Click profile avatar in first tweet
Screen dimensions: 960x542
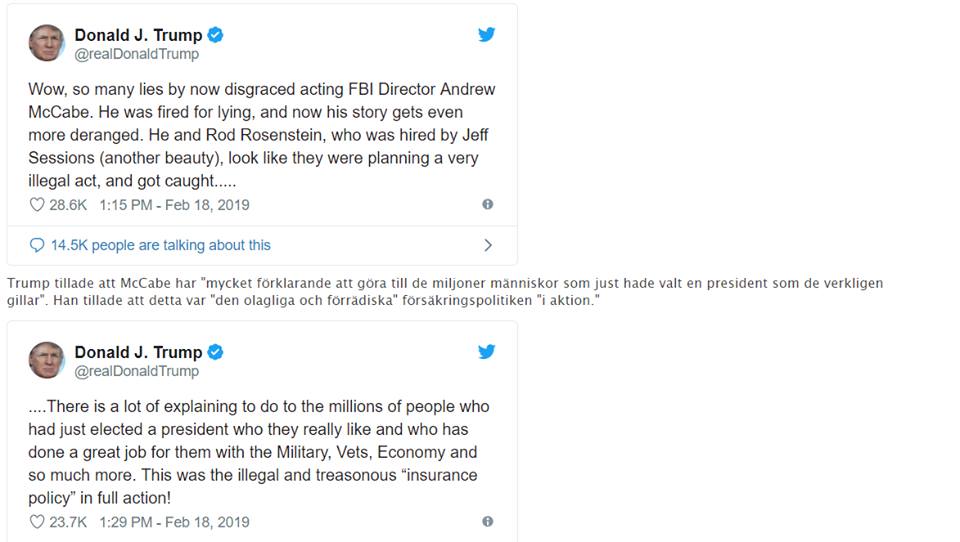tap(46, 43)
